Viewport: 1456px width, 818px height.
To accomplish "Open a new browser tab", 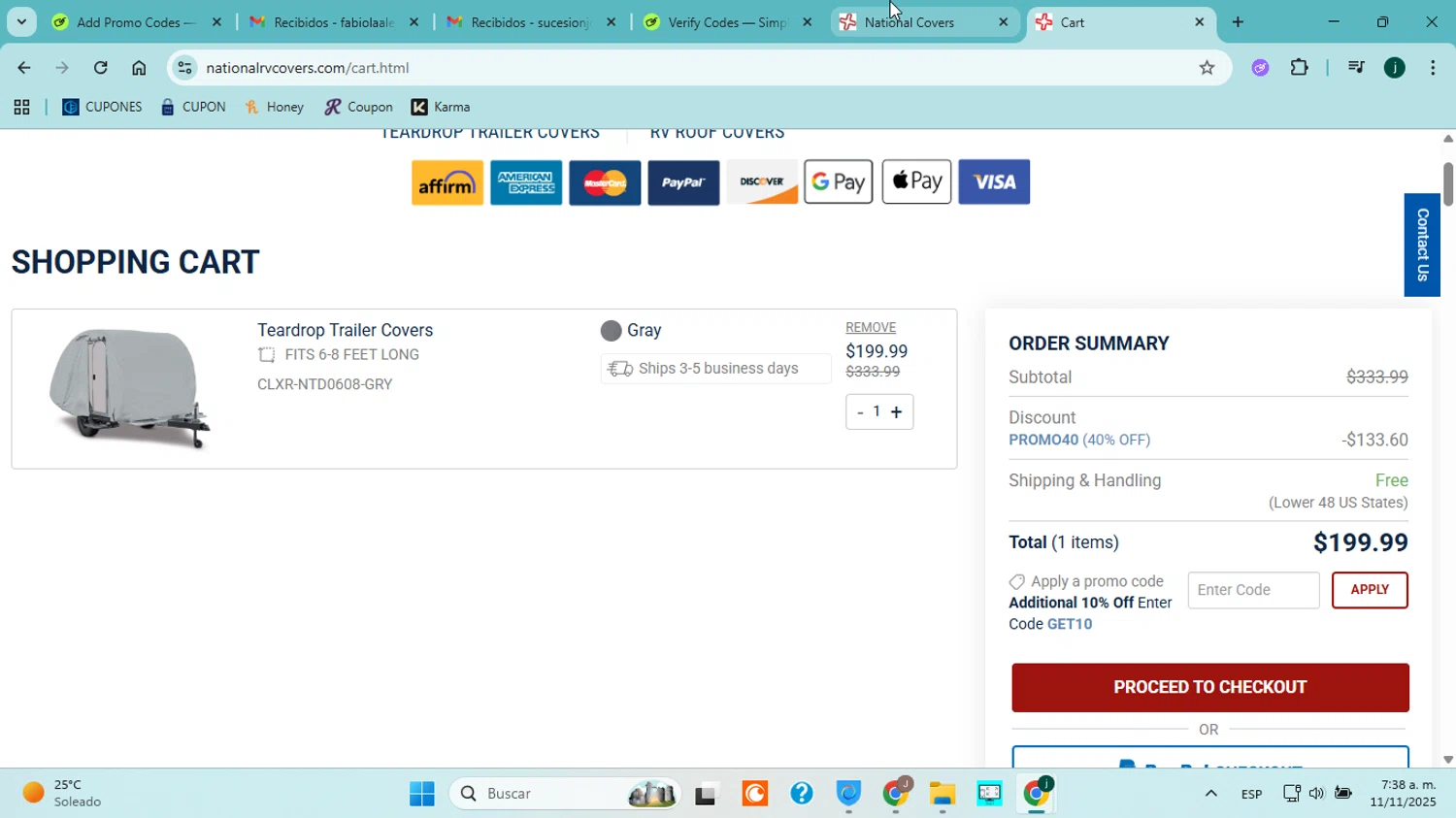I will (1238, 22).
